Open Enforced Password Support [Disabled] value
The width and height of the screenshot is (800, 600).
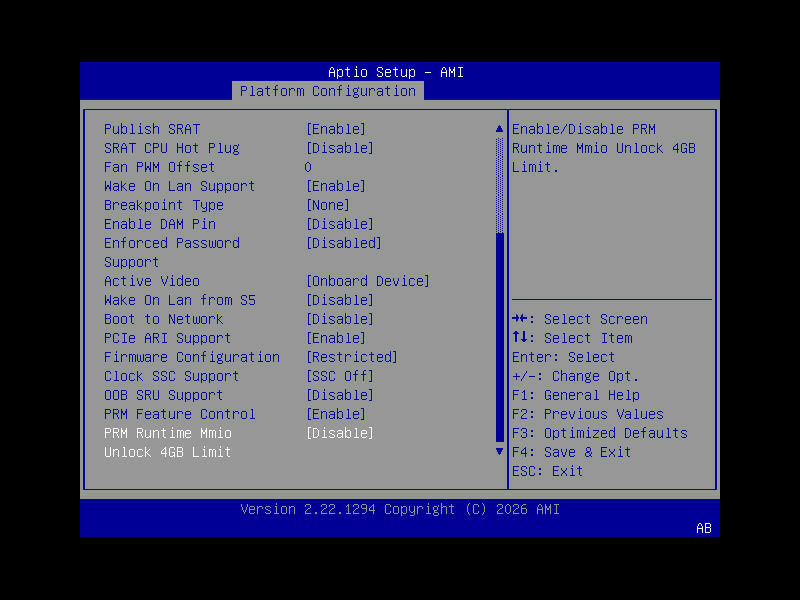click(344, 243)
